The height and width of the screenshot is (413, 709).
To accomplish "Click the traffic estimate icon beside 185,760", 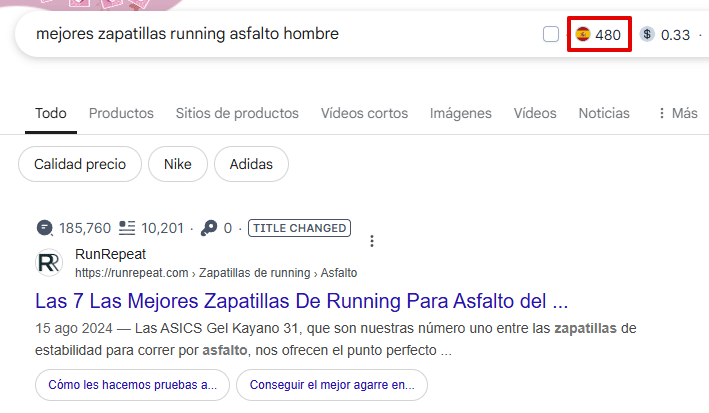I will pyautogui.click(x=45, y=228).
